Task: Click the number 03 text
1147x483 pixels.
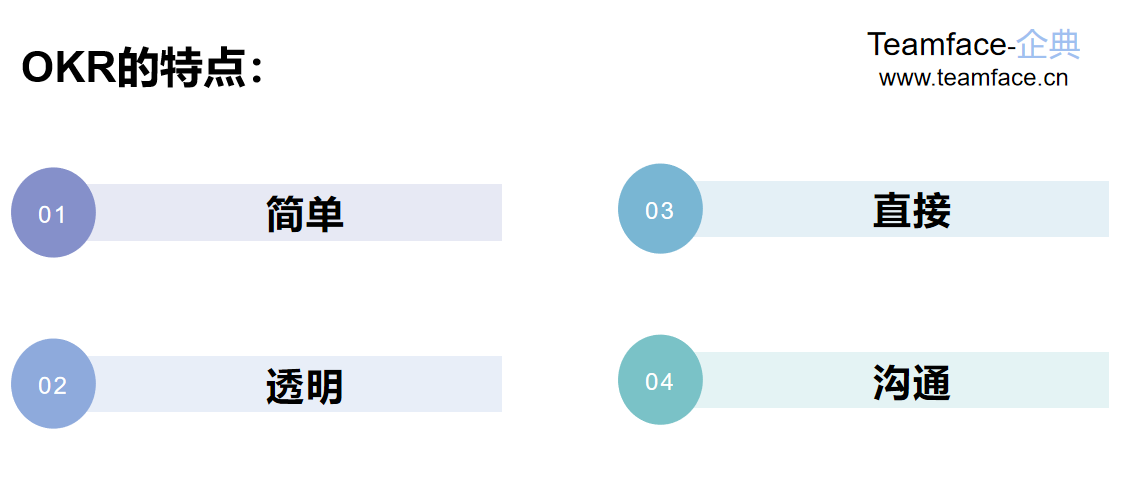Action: pos(659,210)
